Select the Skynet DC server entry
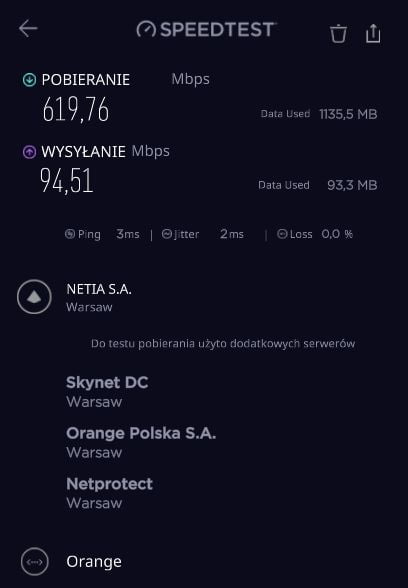This screenshot has height=588, width=408. [x=107, y=392]
